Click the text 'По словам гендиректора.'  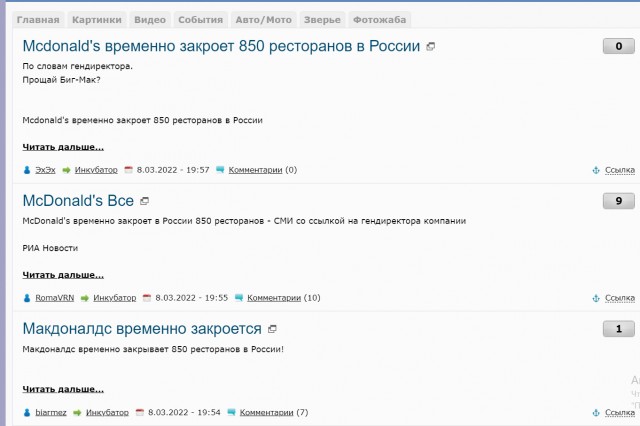78,66
